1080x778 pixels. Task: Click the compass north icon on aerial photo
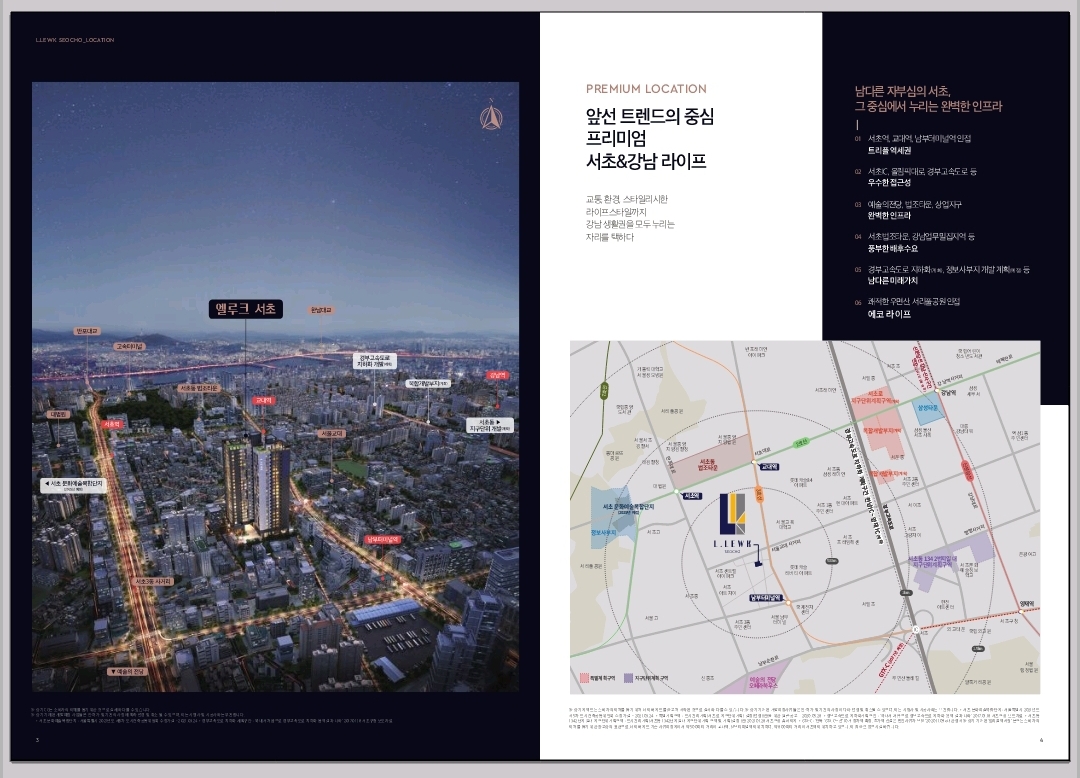click(x=491, y=114)
